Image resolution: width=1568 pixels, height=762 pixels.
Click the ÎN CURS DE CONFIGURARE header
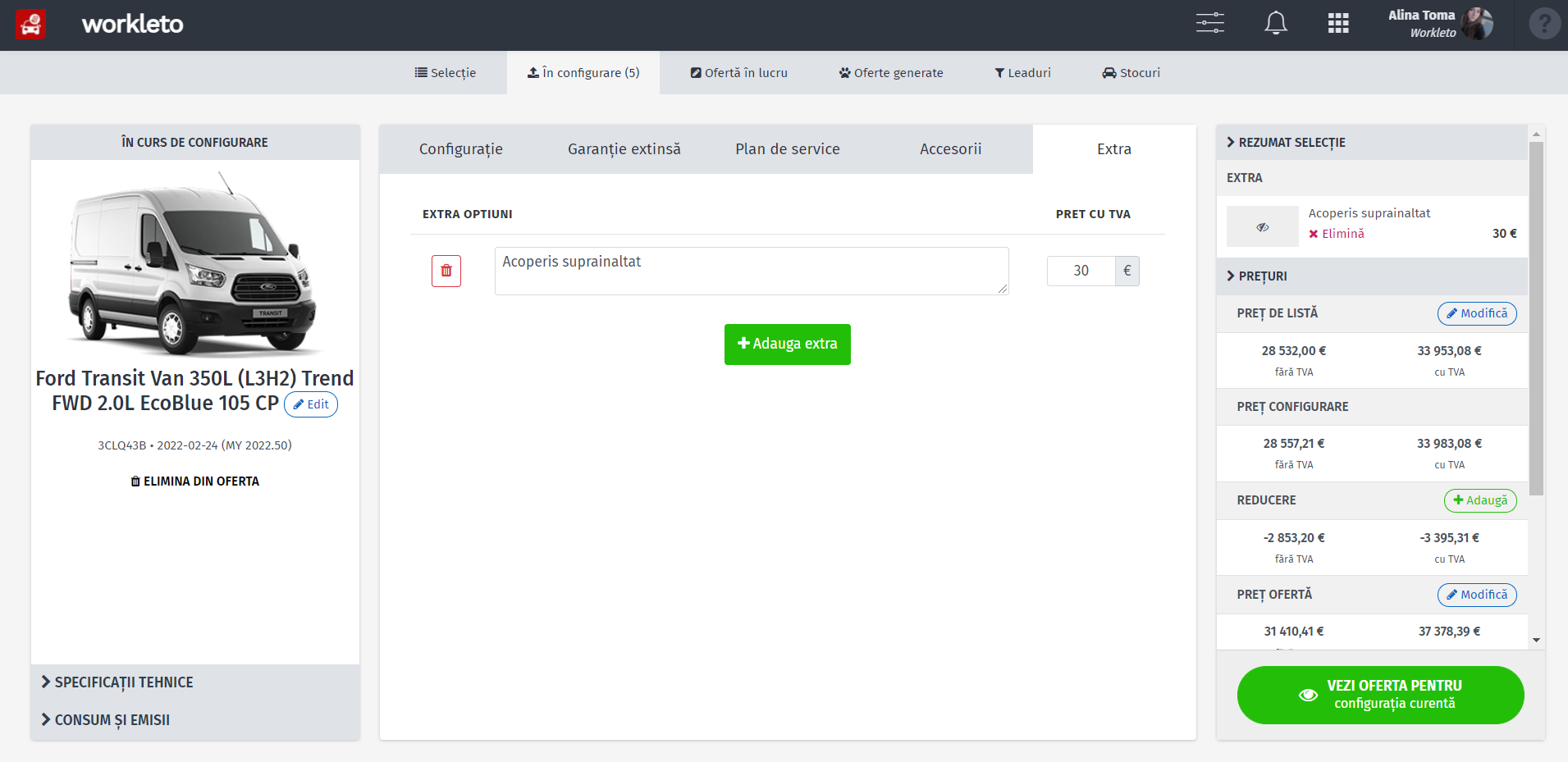(x=195, y=143)
